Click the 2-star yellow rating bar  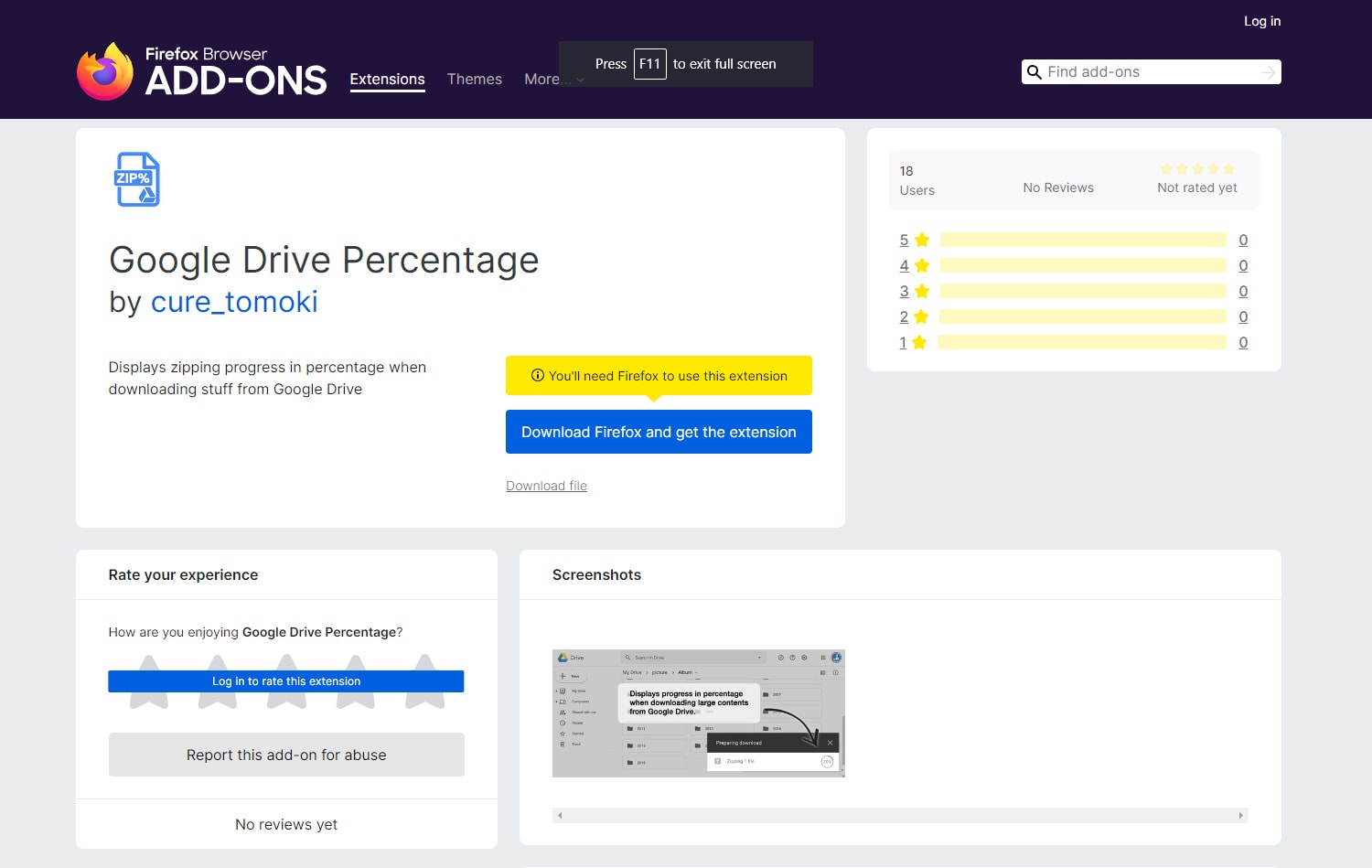pos(1083,316)
